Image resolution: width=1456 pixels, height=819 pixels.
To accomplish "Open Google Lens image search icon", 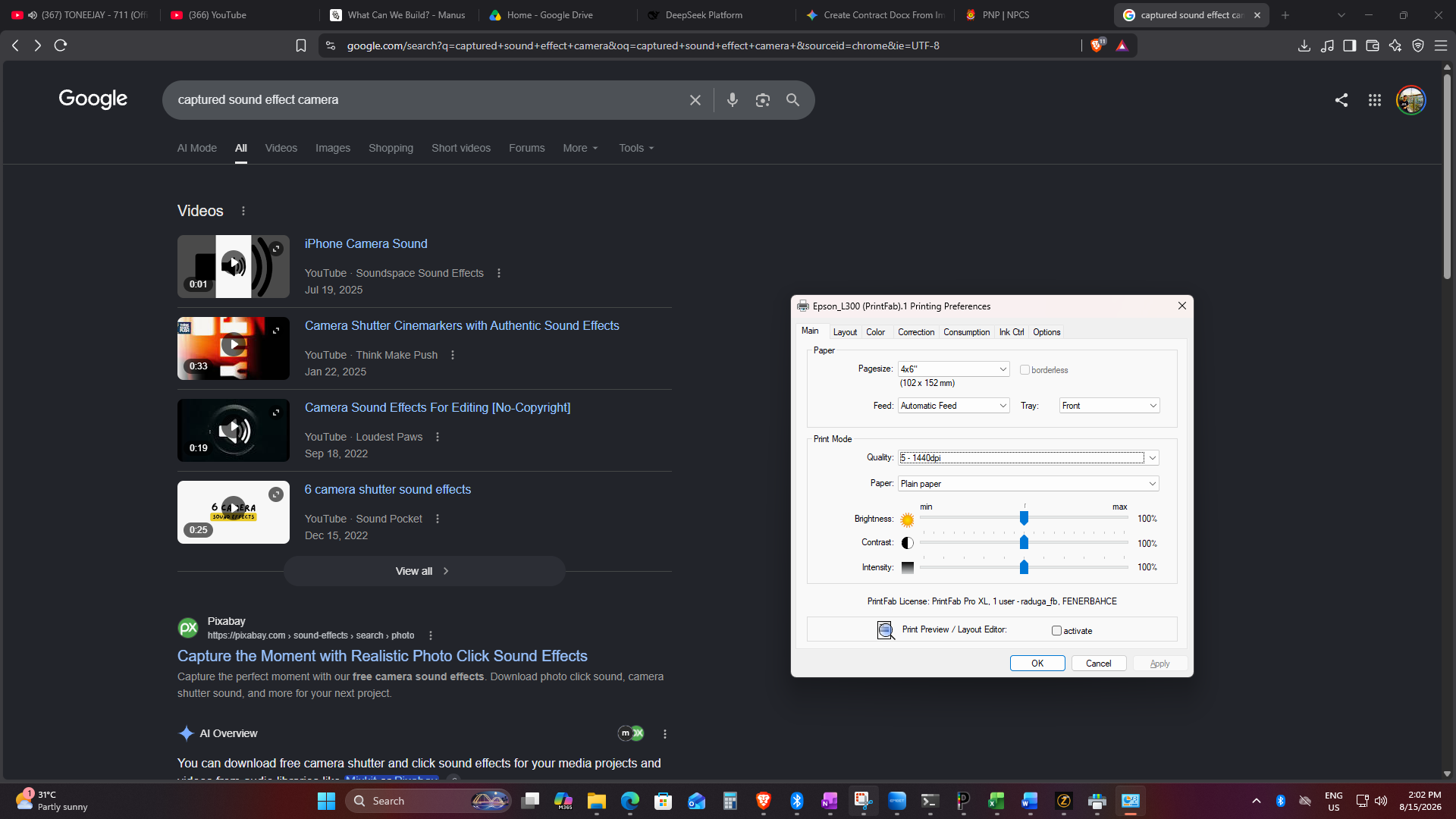I will pos(762,100).
